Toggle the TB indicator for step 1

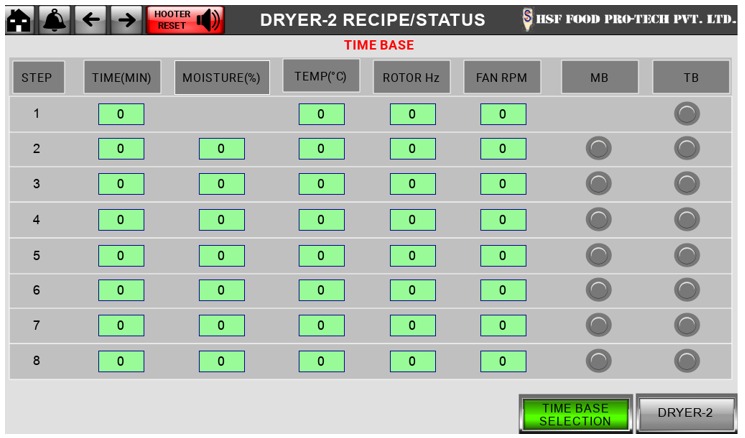click(687, 114)
